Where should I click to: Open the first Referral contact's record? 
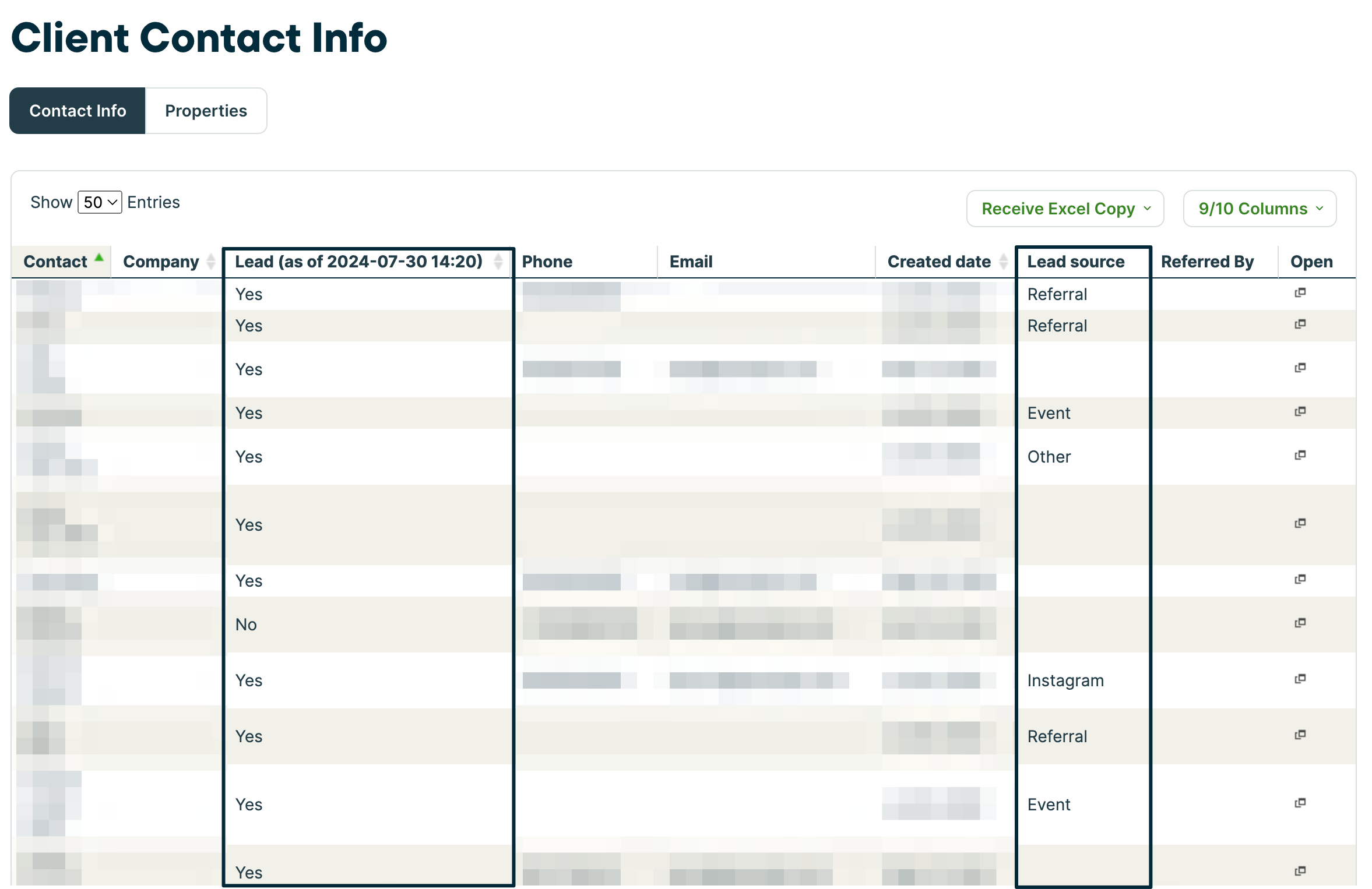pos(1300,294)
